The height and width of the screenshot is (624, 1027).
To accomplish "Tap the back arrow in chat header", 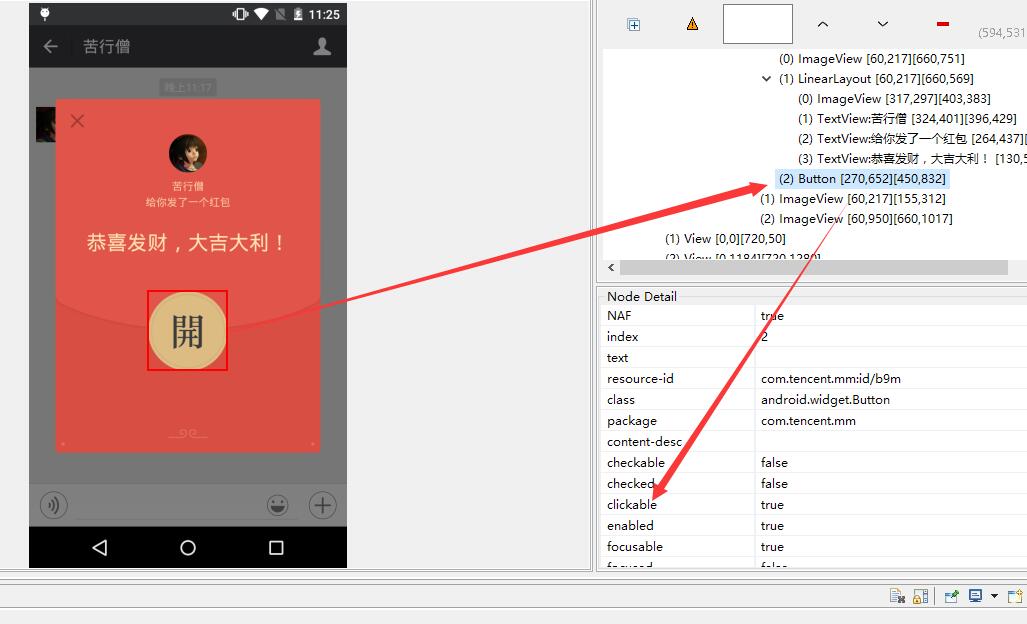I will click(x=50, y=46).
